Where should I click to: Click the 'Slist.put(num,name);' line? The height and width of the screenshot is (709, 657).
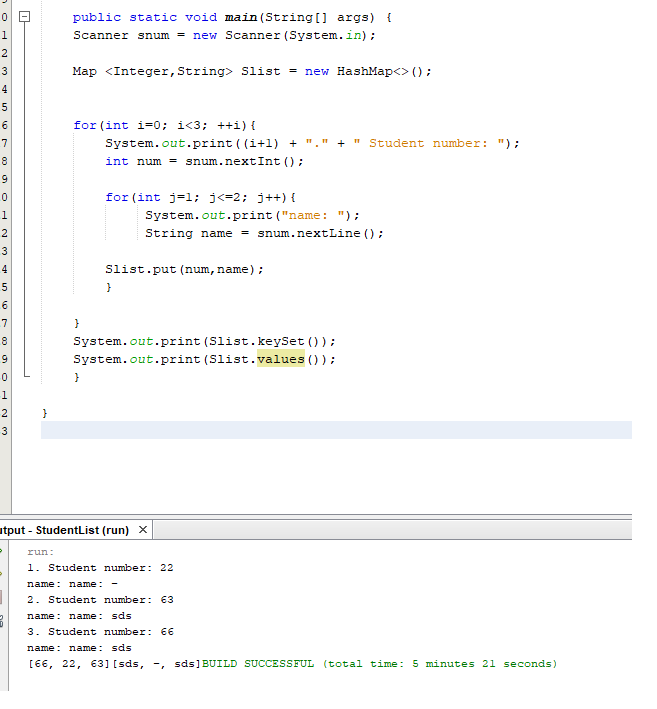[184, 269]
